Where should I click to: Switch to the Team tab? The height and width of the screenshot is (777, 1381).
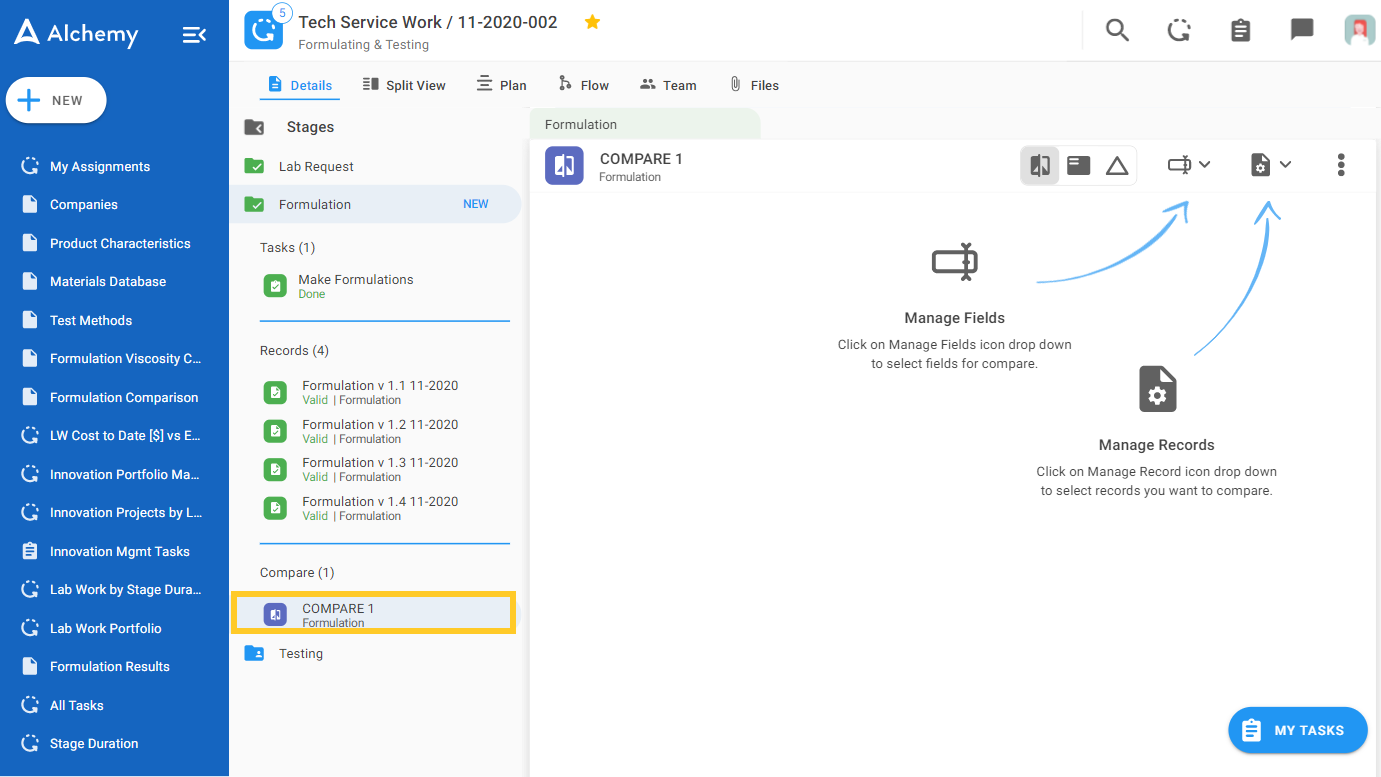click(668, 85)
